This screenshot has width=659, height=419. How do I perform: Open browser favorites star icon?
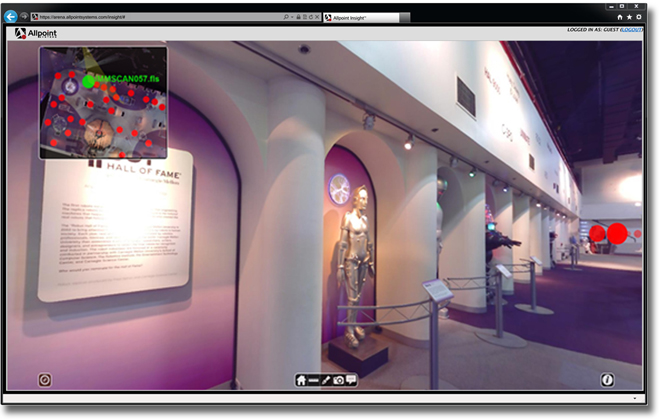(629, 17)
